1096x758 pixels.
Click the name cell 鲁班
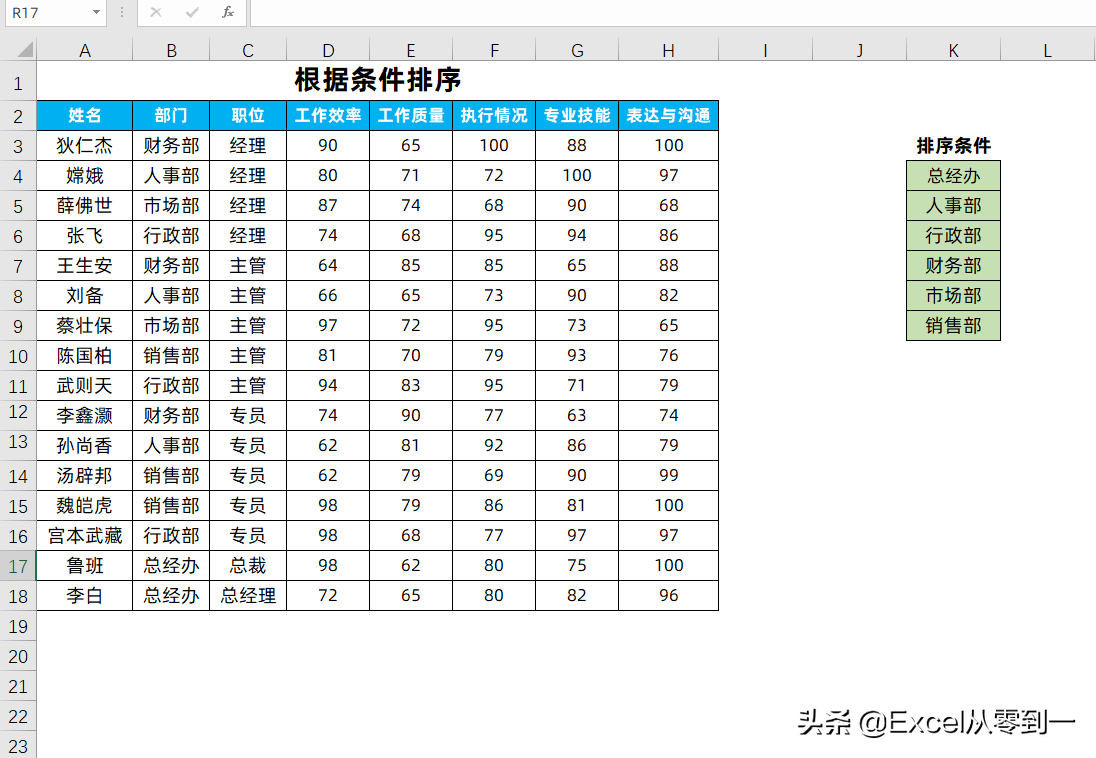point(85,566)
